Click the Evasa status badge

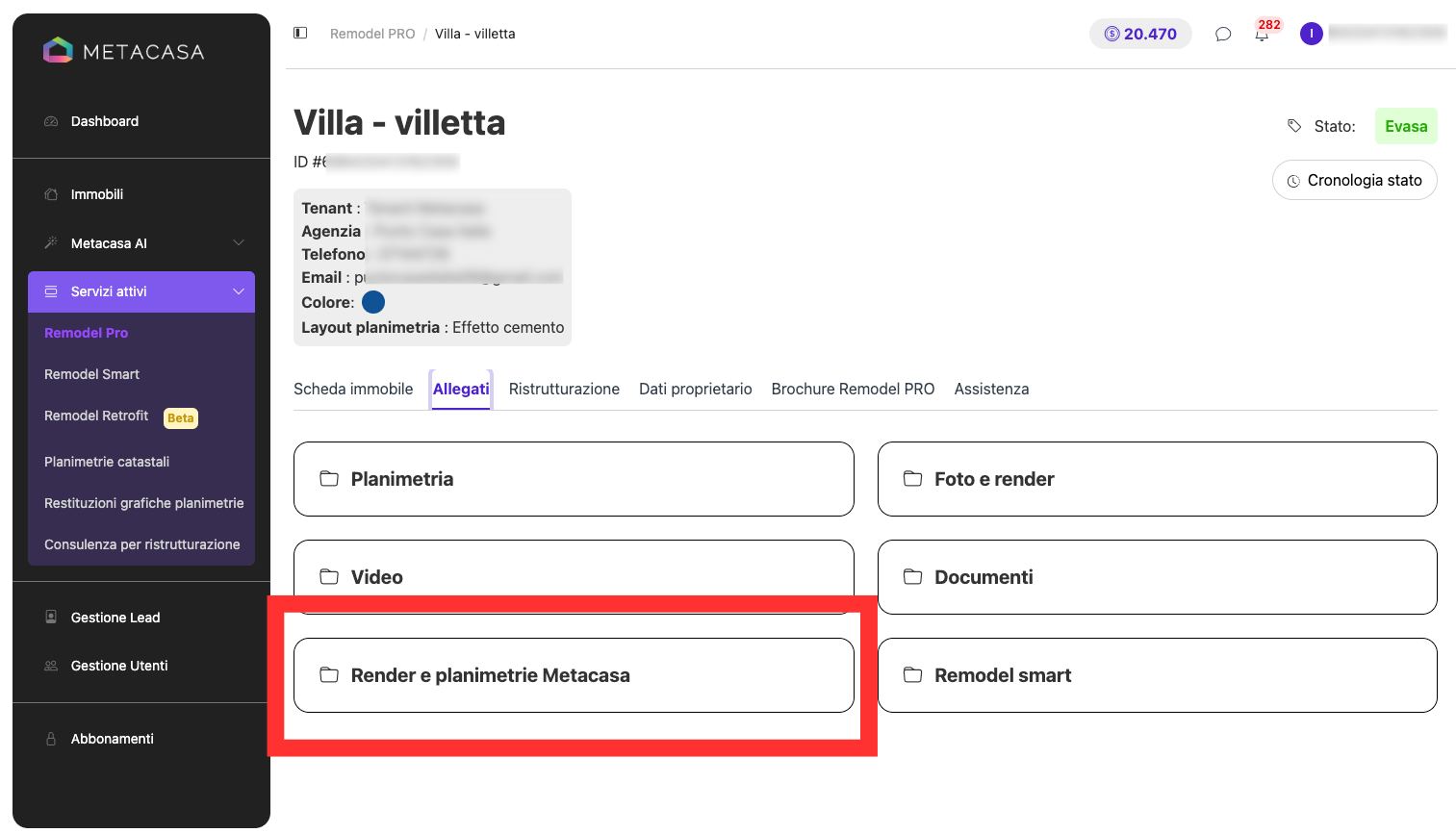1406,126
